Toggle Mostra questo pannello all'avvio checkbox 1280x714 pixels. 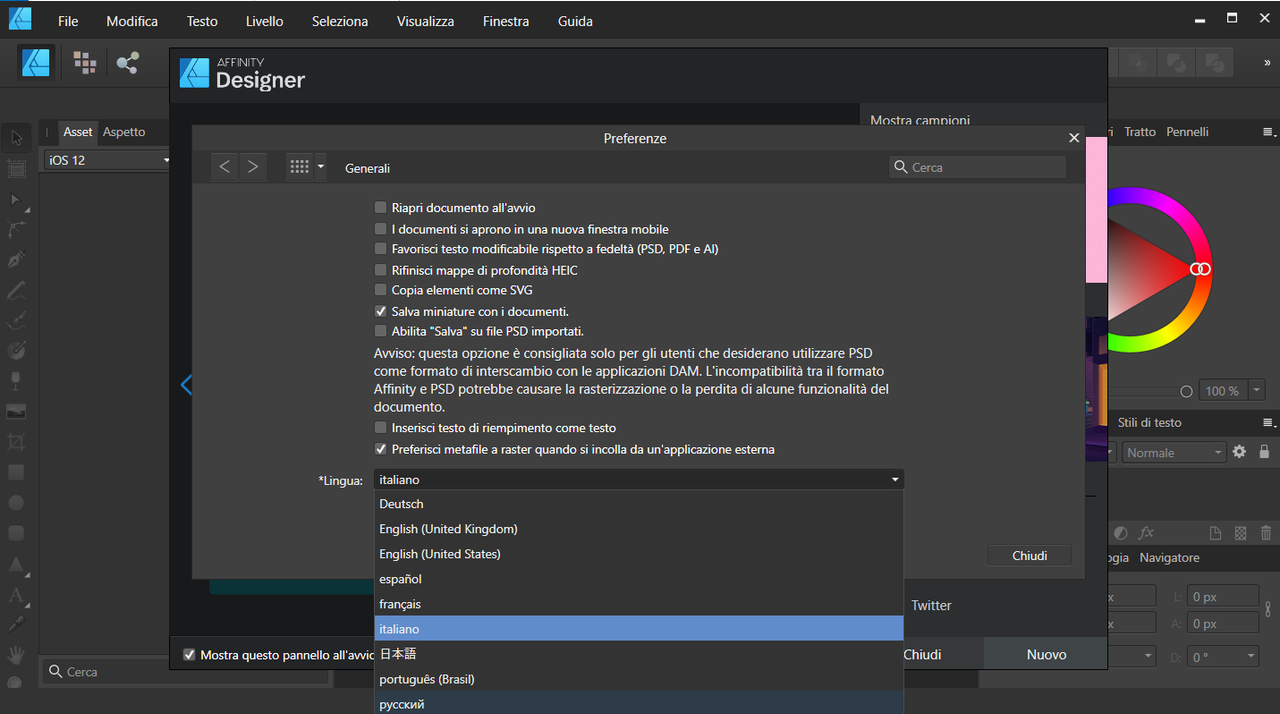pyautogui.click(x=189, y=655)
